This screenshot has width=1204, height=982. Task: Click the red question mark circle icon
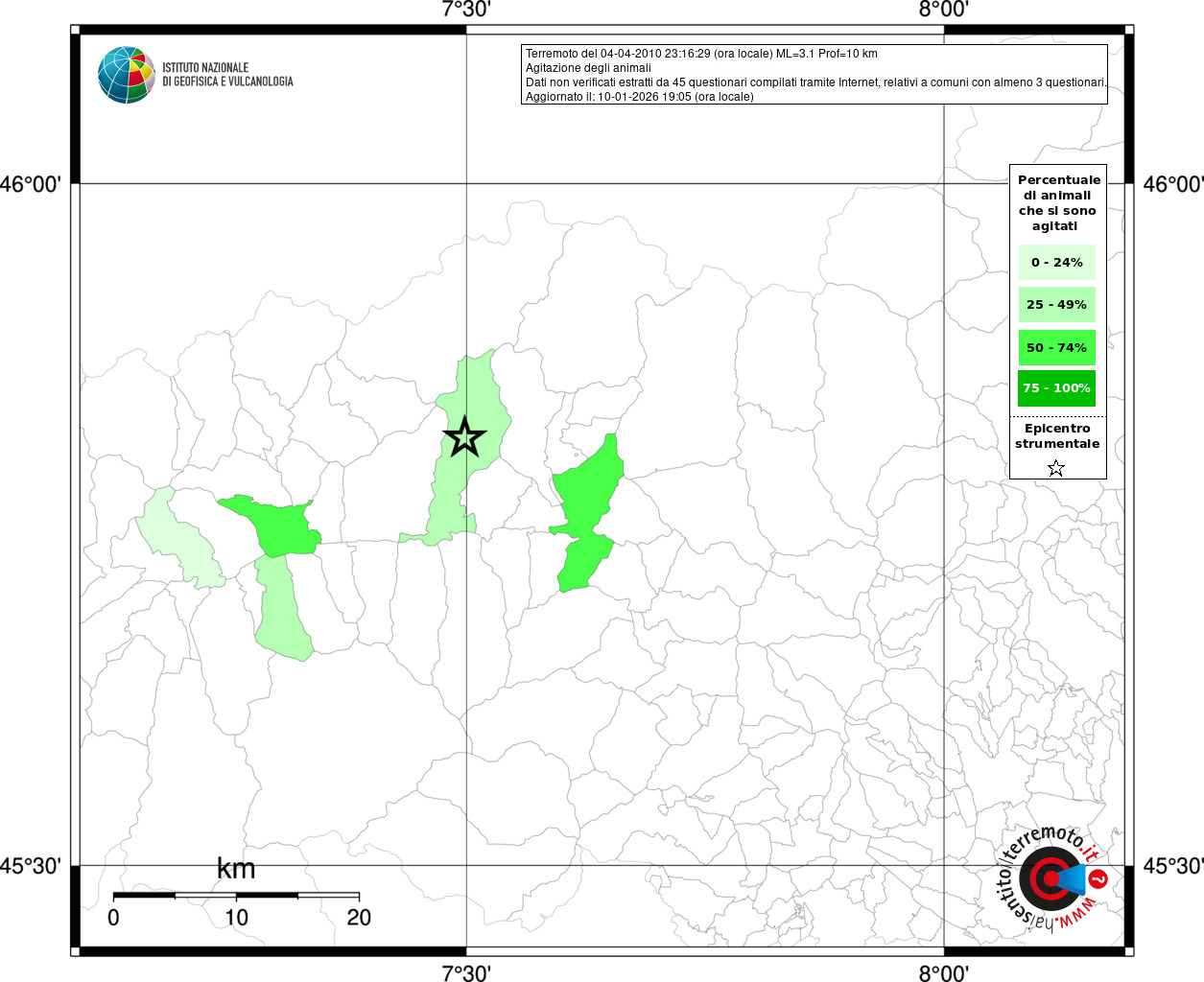coord(1098,878)
